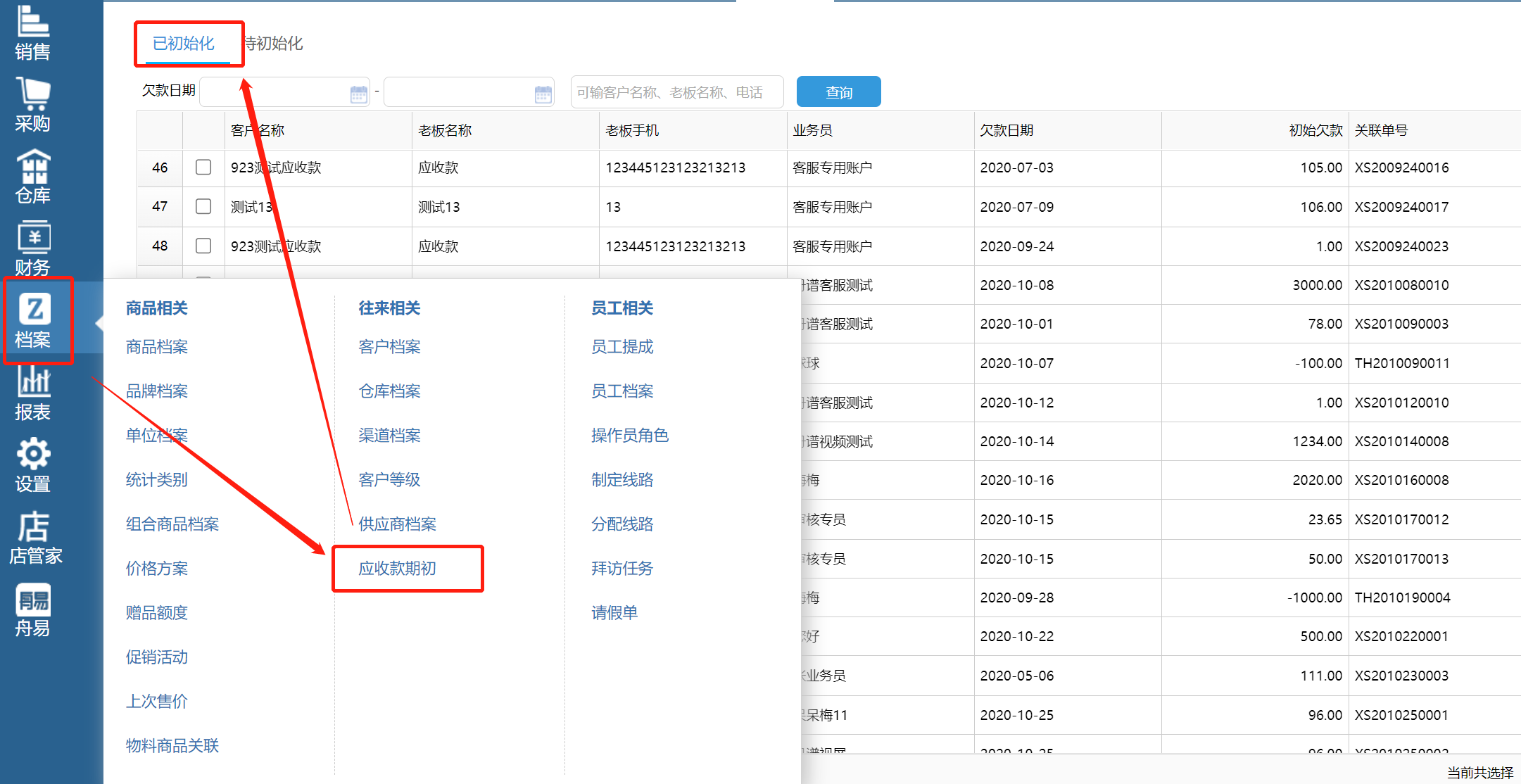The width and height of the screenshot is (1521, 784).
Task: Open 上次售价 from the menu
Action: [x=157, y=702]
